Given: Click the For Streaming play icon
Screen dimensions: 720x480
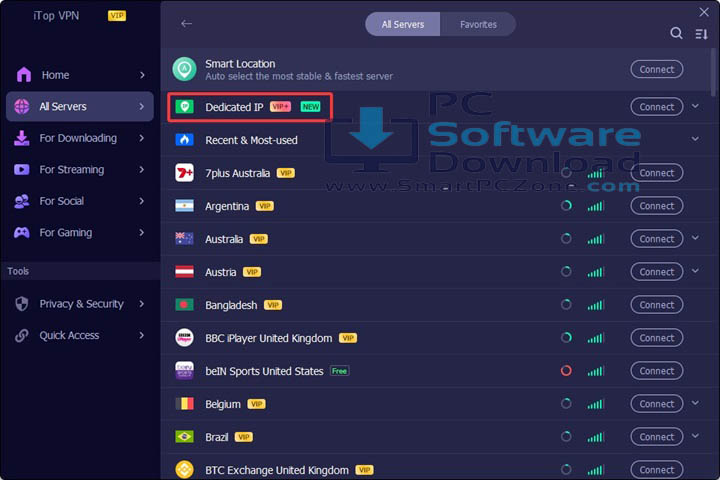Looking at the screenshot, I should click(22, 169).
